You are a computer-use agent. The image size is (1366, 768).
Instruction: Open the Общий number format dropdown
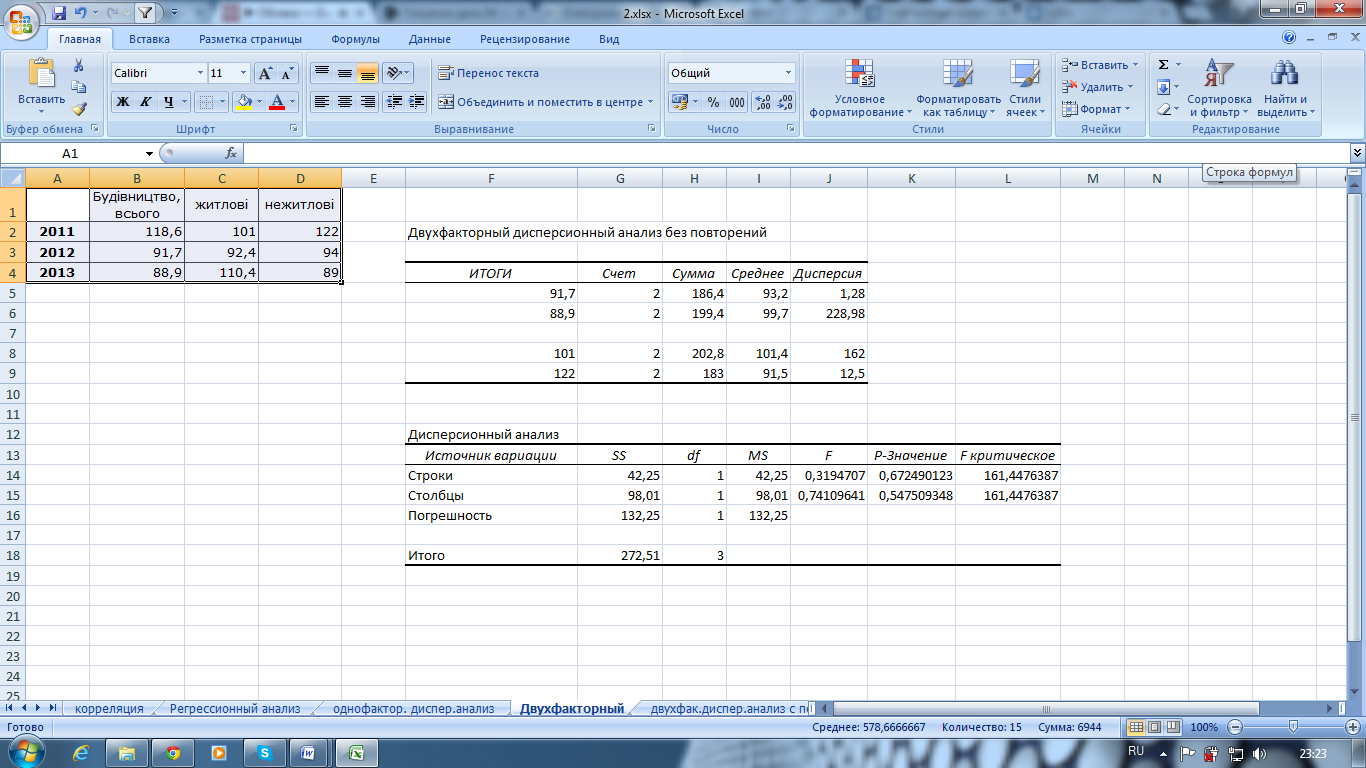tap(788, 73)
